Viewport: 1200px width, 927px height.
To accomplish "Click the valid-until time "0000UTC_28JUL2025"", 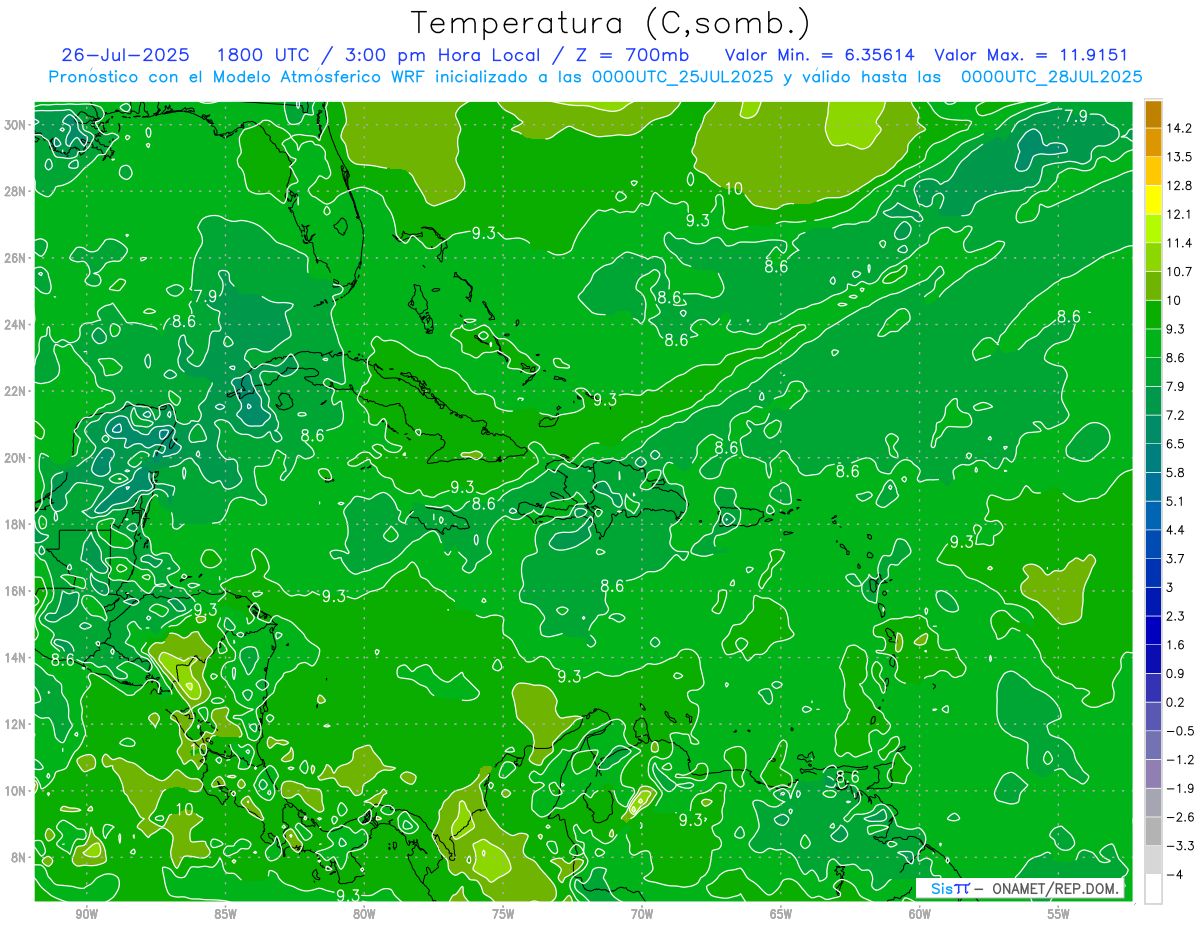I will point(1051,76).
